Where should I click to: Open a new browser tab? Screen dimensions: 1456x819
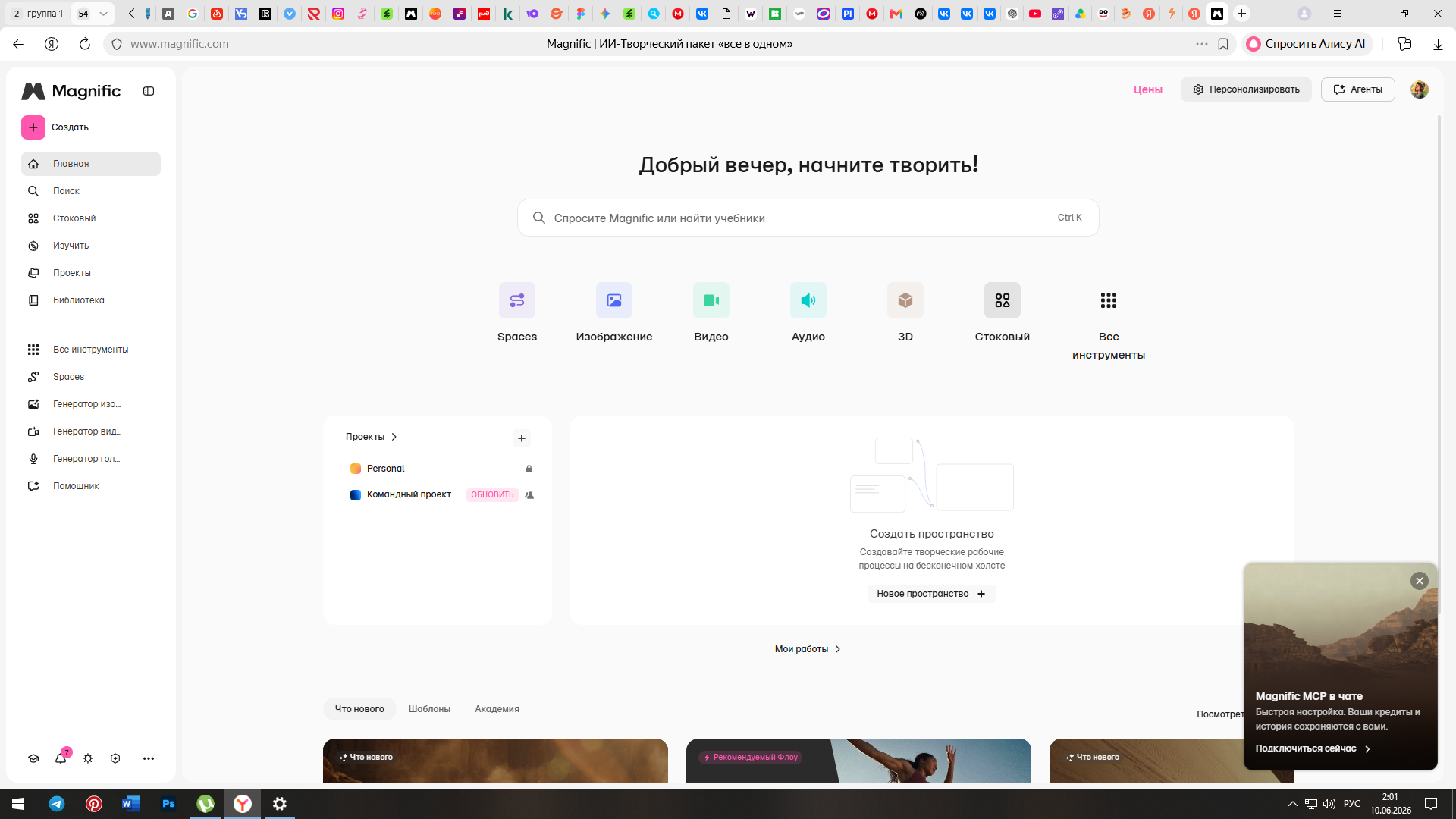(x=1241, y=14)
